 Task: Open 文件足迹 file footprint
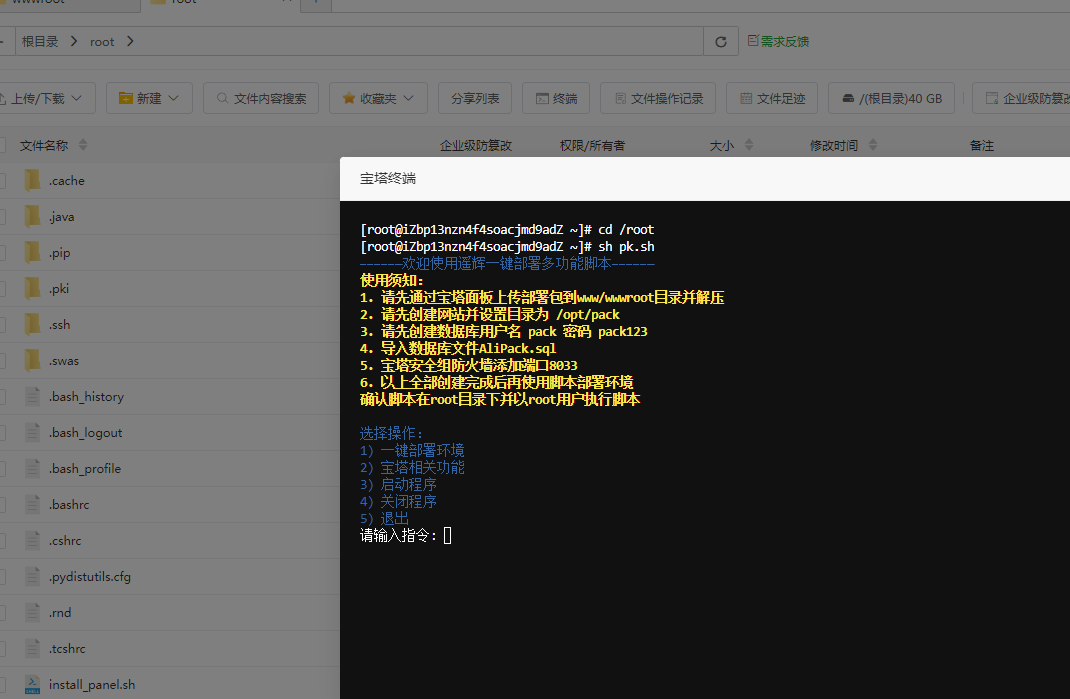pos(772,98)
